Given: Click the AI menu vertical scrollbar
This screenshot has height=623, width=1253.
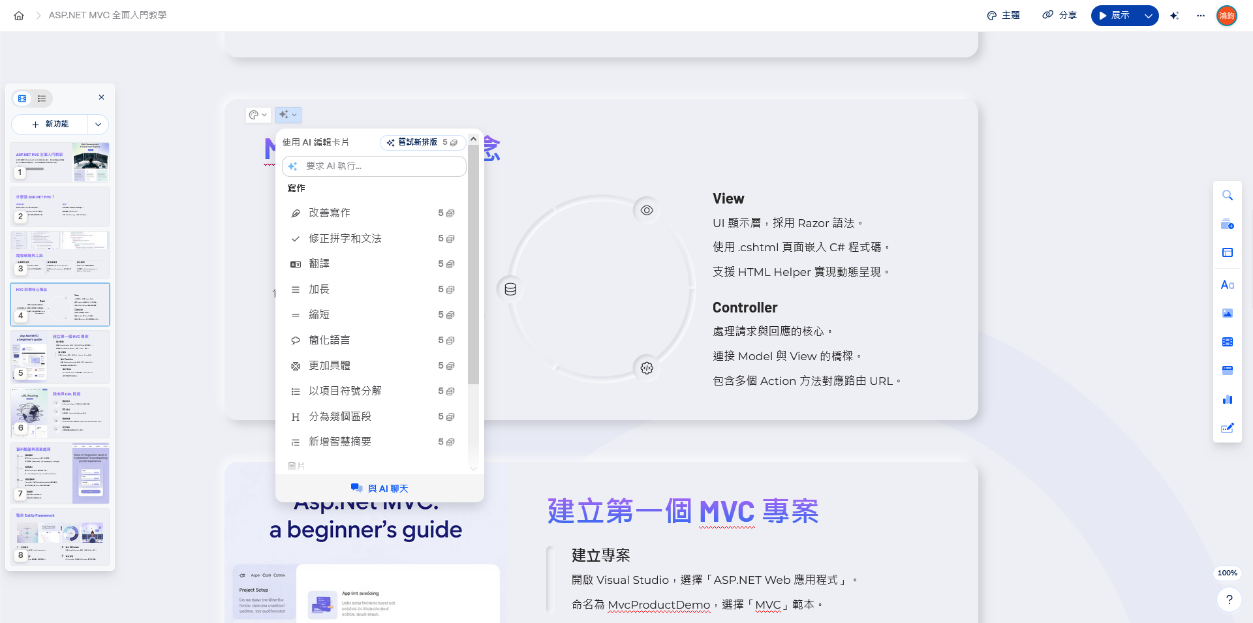Looking at the screenshot, I should pos(474,265).
